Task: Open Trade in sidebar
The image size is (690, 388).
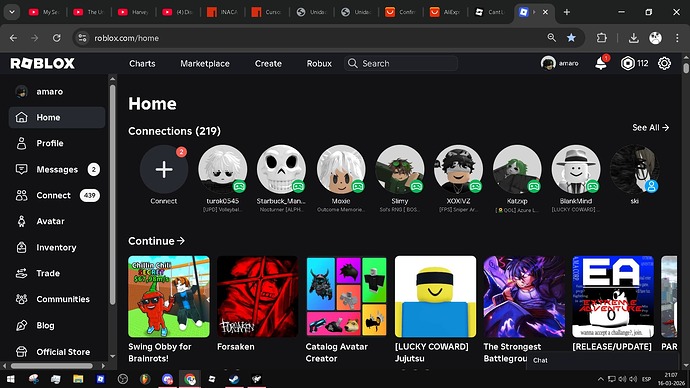Action: coord(57,273)
